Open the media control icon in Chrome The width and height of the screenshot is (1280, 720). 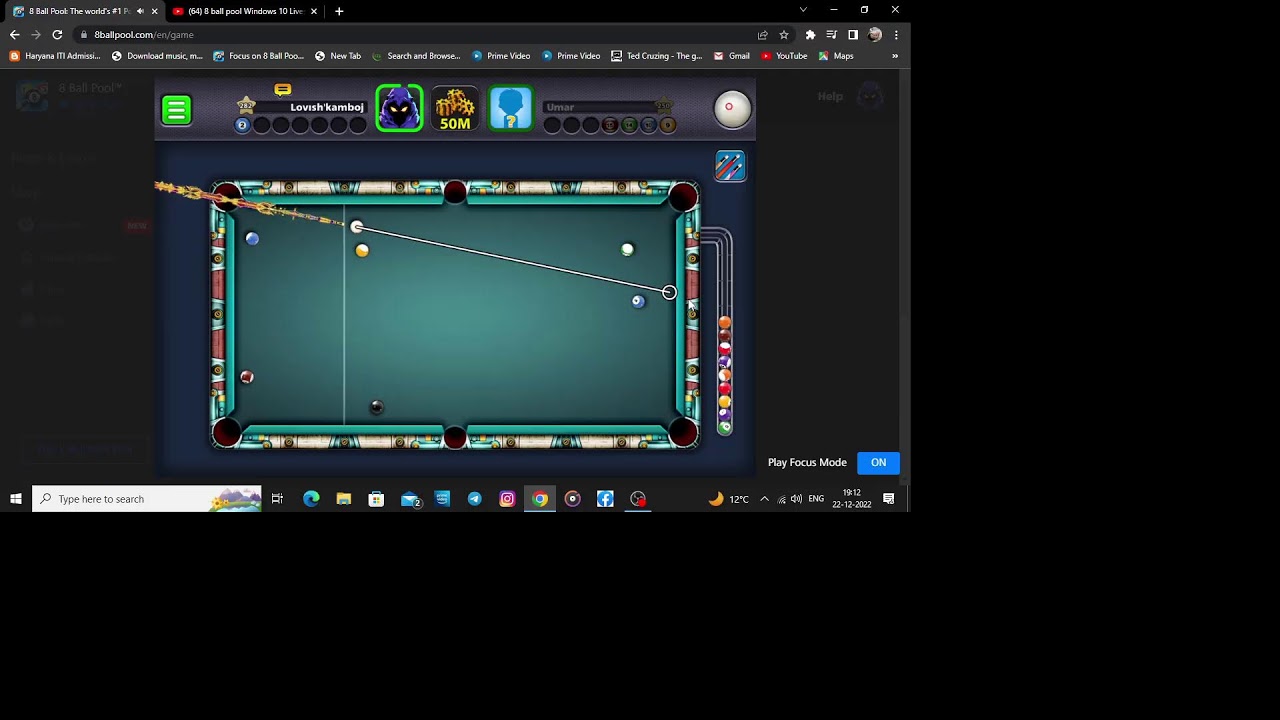click(831, 34)
